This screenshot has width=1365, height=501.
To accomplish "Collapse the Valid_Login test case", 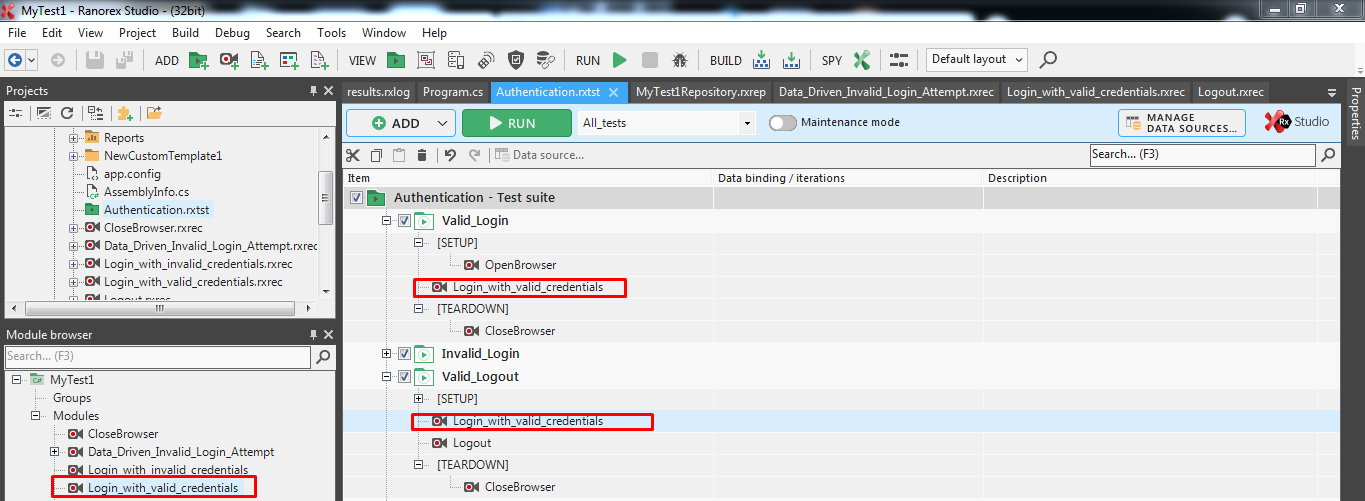I will click(x=387, y=221).
